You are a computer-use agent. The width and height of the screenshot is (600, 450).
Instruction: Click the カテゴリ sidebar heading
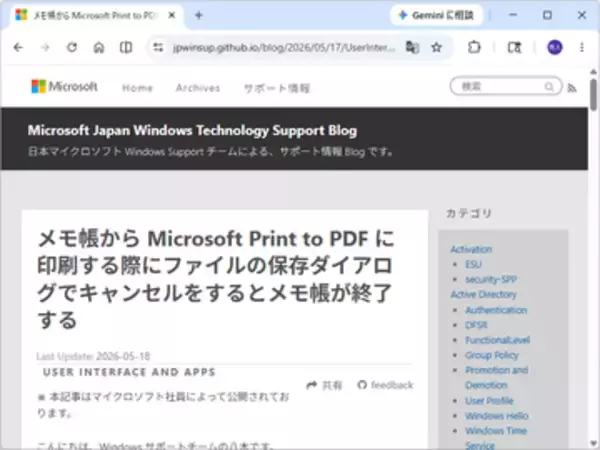tap(468, 213)
